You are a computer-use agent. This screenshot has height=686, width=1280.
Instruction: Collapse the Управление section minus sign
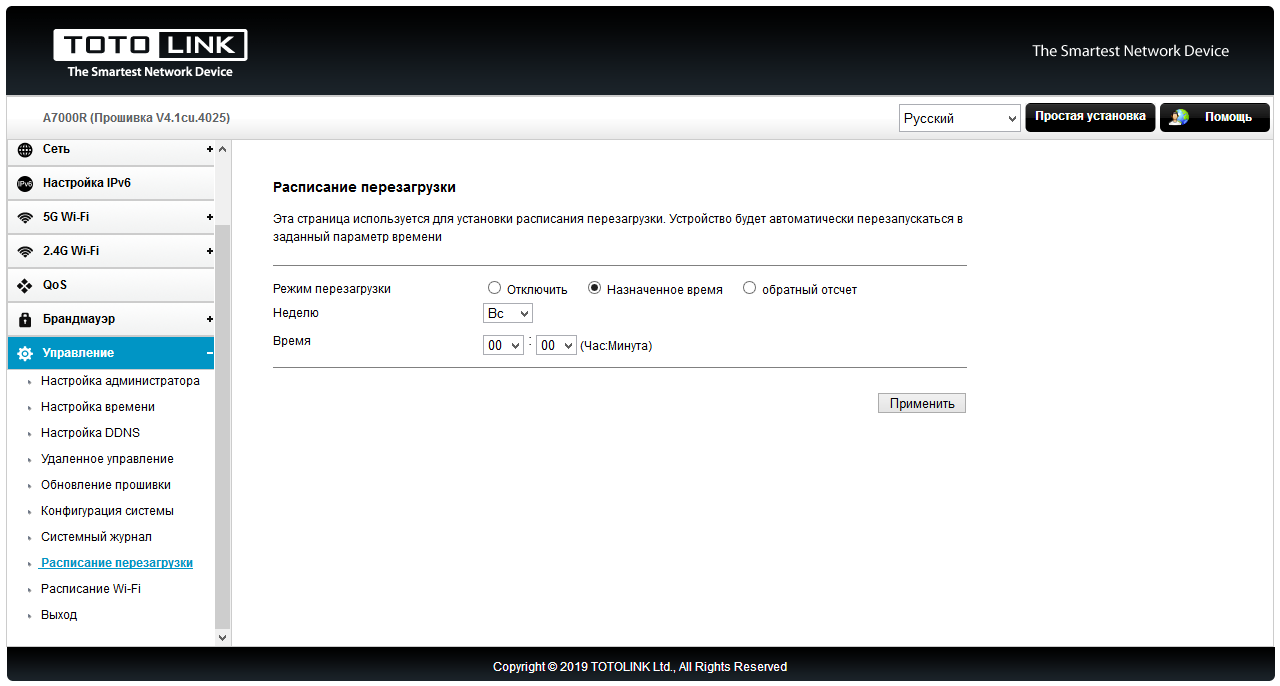210,353
